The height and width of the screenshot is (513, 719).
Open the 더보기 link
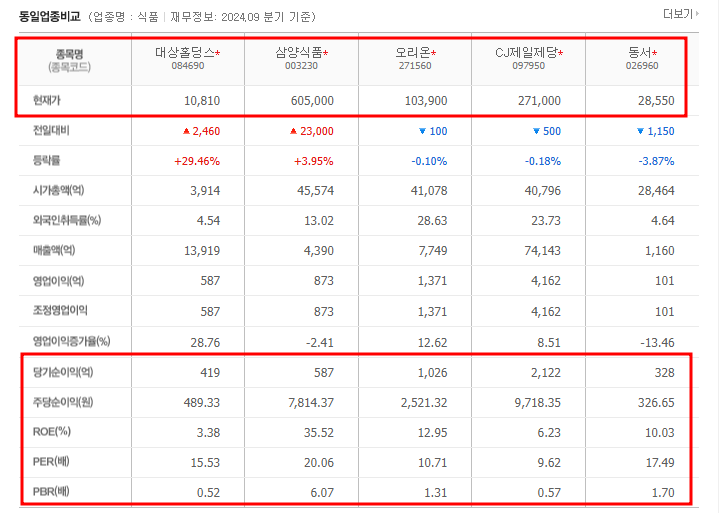(x=680, y=14)
